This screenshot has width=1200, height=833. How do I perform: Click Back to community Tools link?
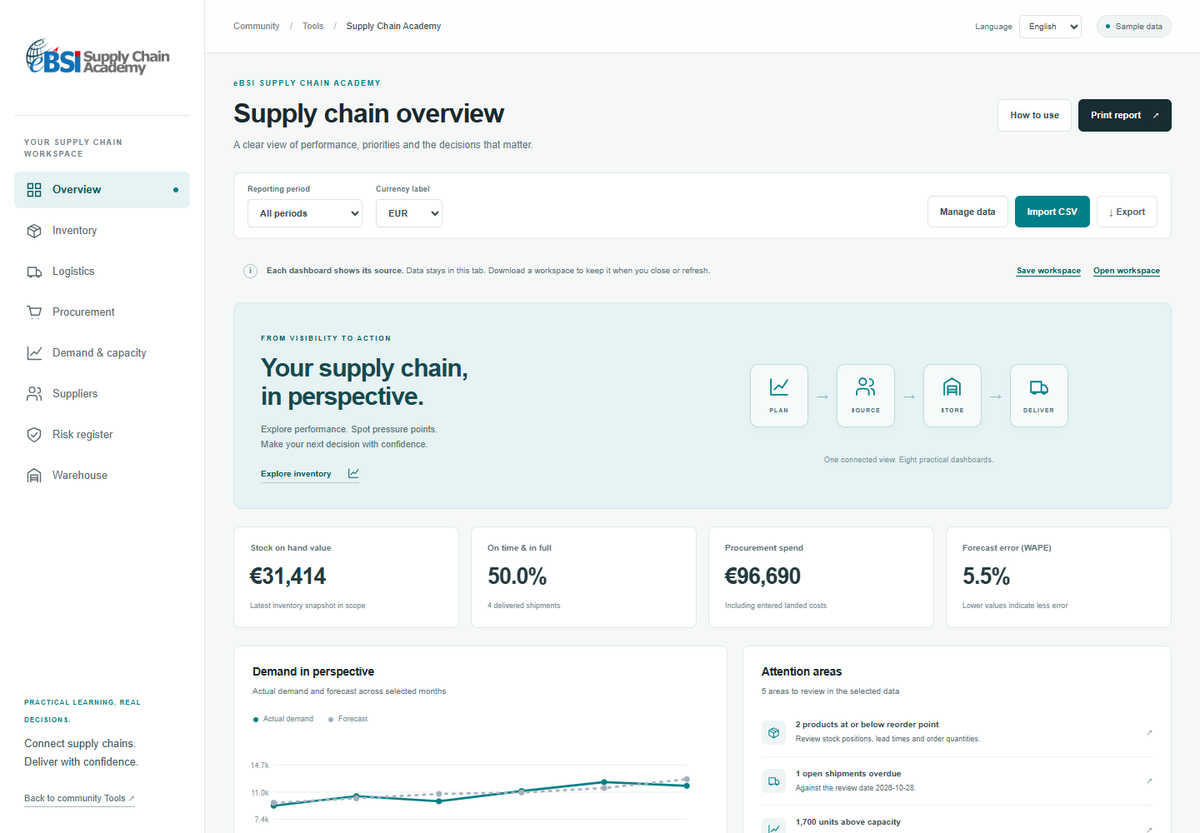click(79, 798)
